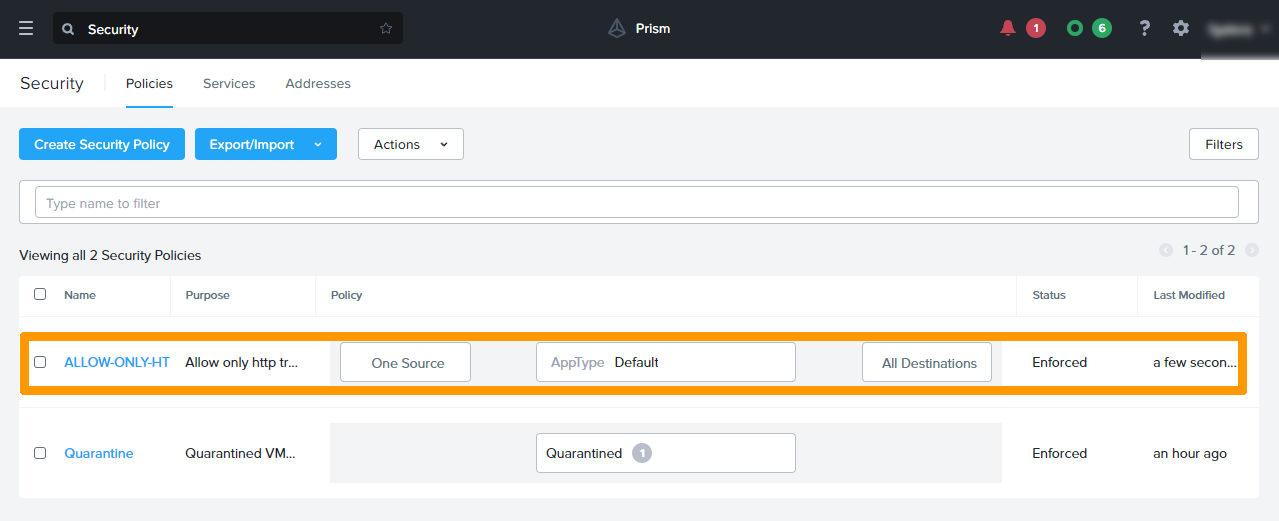Click the Prism logo icon
This screenshot has height=521, width=1279.
(617, 28)
